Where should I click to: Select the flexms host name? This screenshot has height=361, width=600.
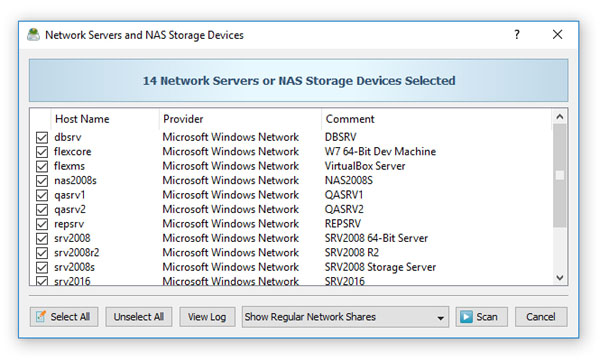pyautogui.click(x=69, y=166)
